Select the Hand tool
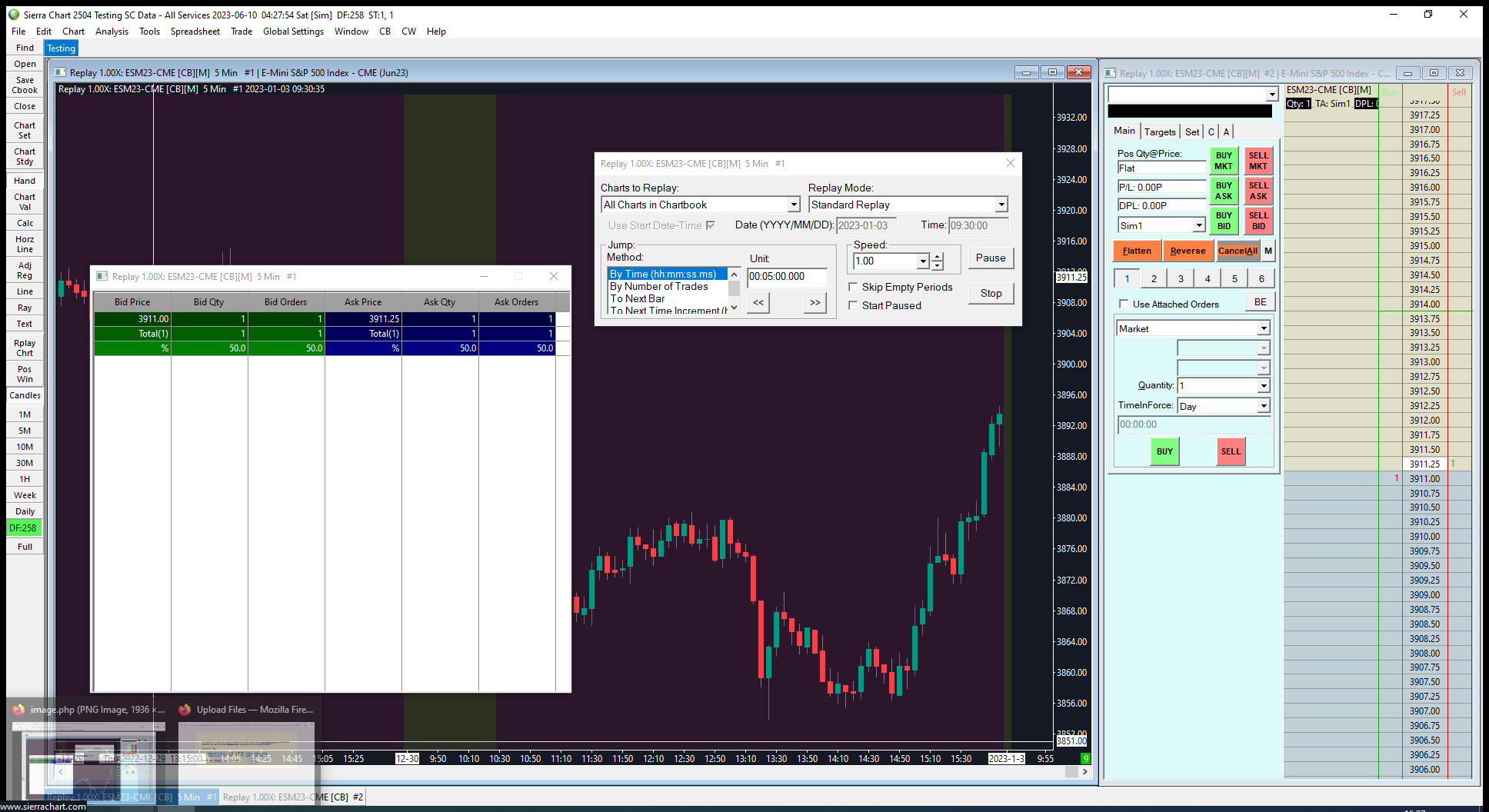Image resolution: width=1489 pixels, height=812 pixels. tap(25, 181)
